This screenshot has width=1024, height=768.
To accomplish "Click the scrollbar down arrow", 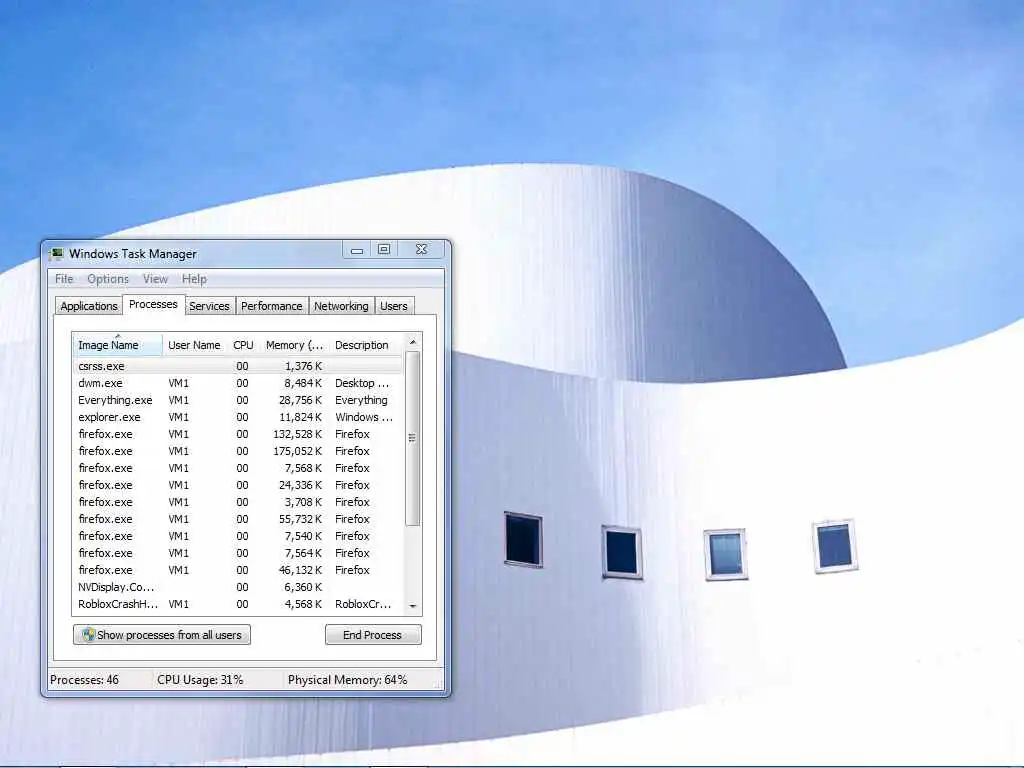I will [413, 606].
